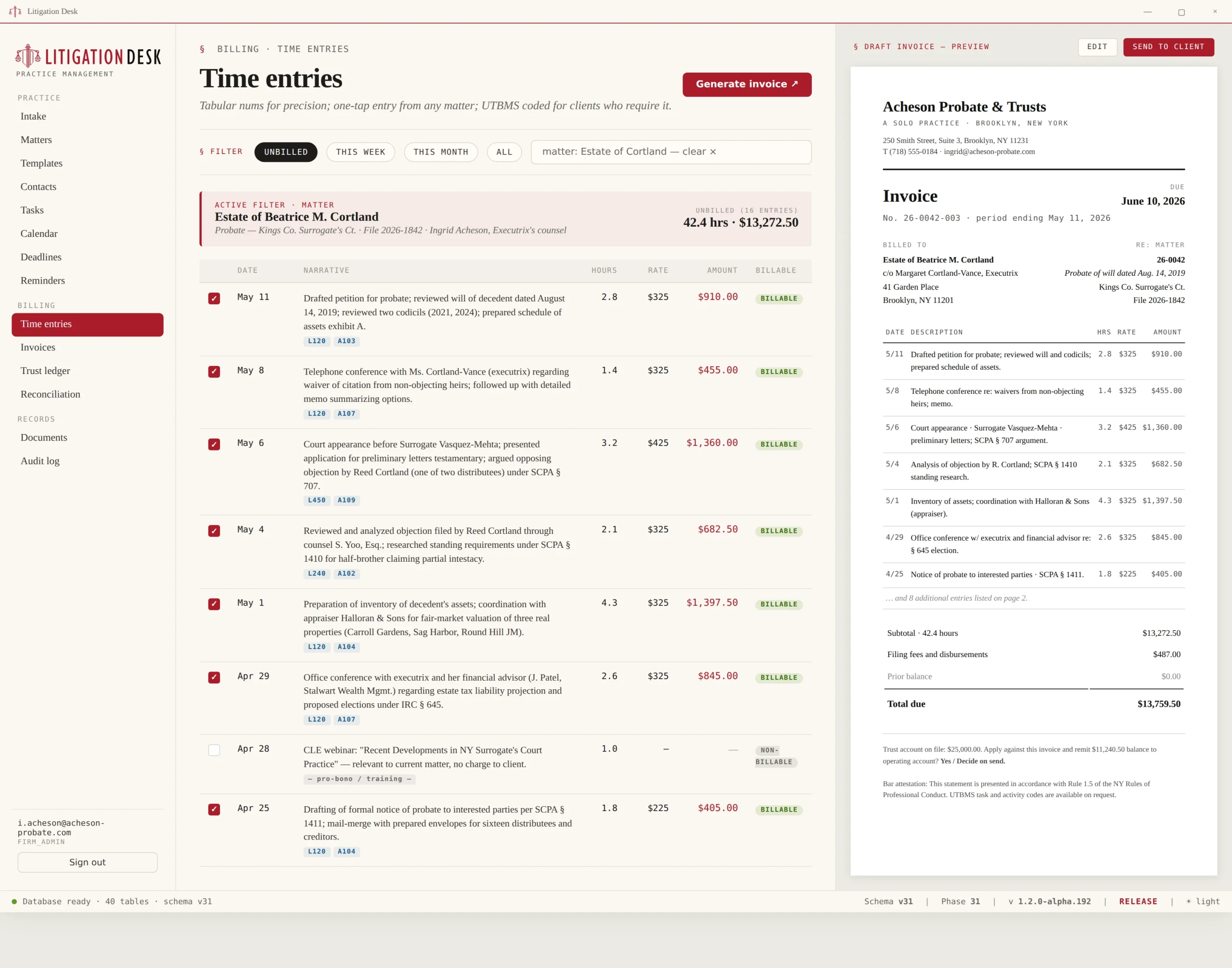1232x968 pixels.
Task: Click Generate invoice button
Action: (x=747, y=84)
